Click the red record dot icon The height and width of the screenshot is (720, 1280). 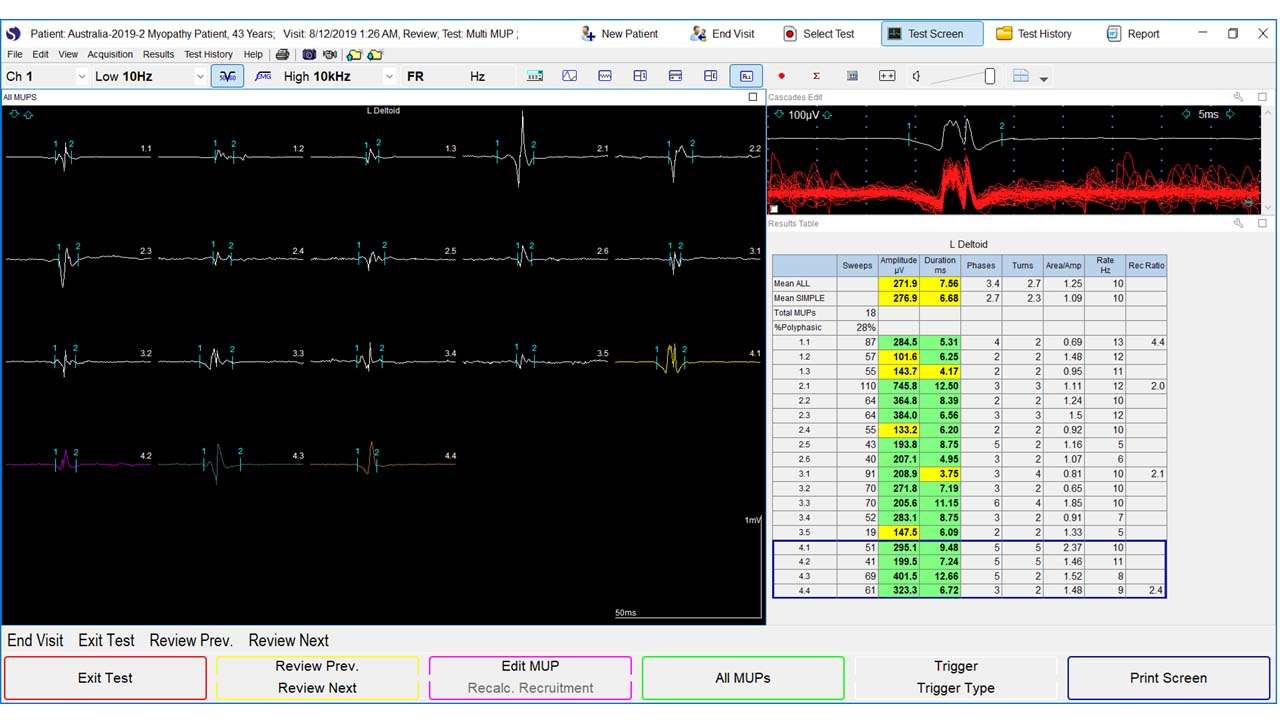(x=782, y=76)
